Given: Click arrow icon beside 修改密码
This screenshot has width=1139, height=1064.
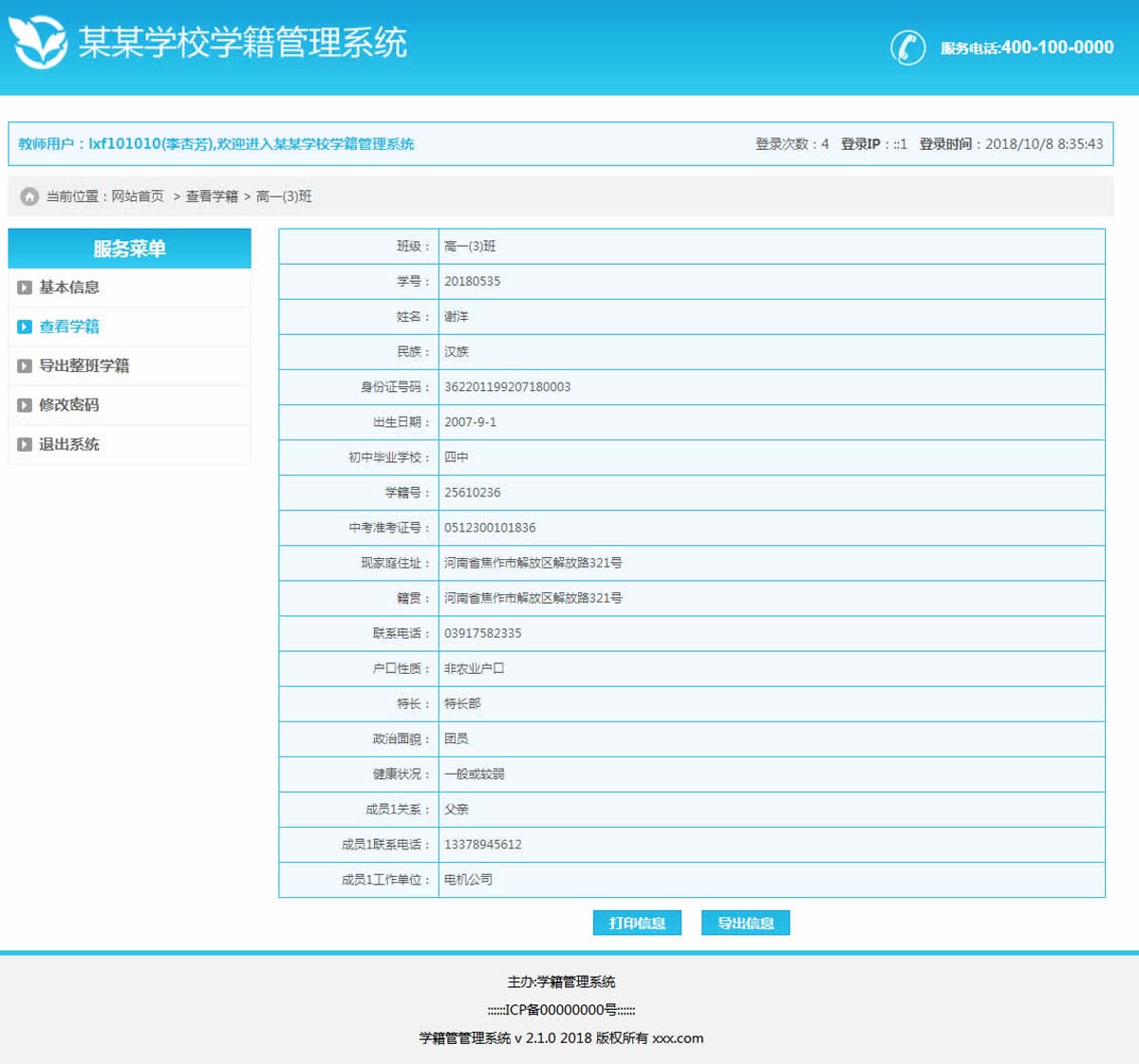Looking at the screenshot, I should point(25,405).
